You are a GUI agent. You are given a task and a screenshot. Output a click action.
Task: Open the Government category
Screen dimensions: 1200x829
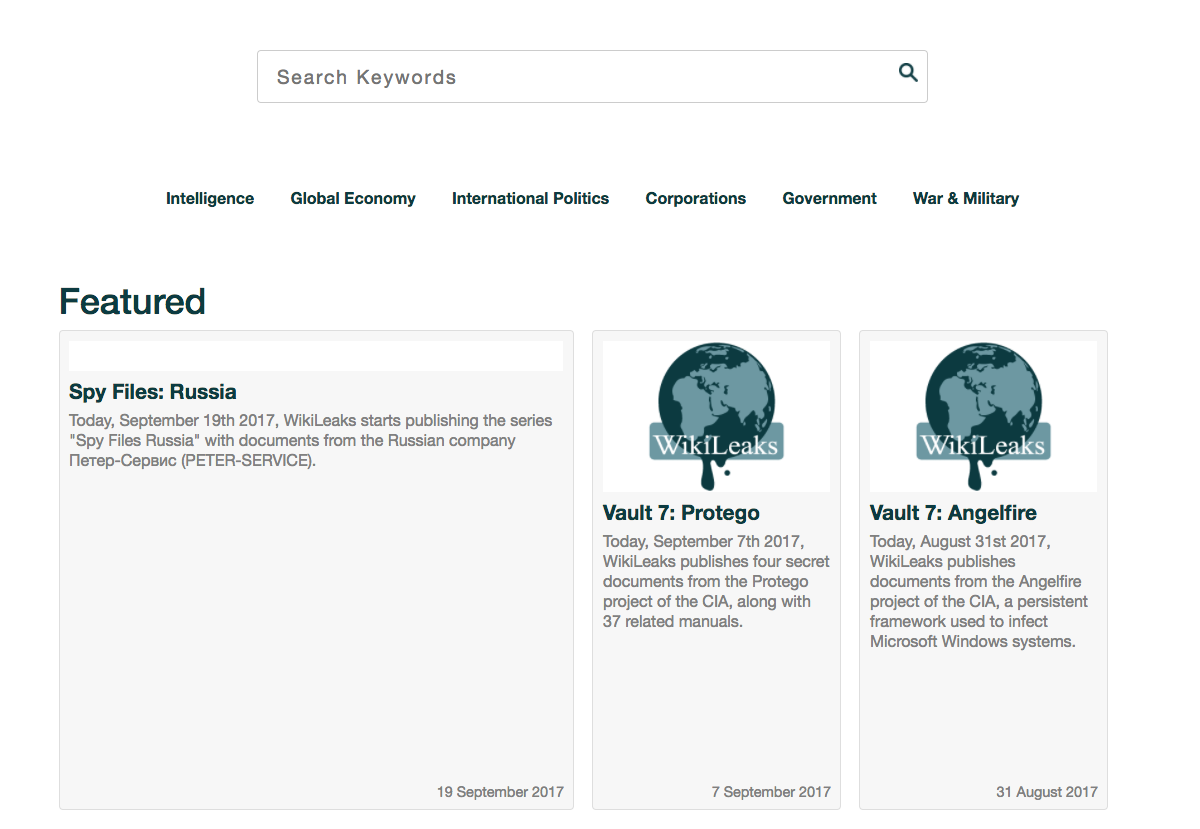829,198
